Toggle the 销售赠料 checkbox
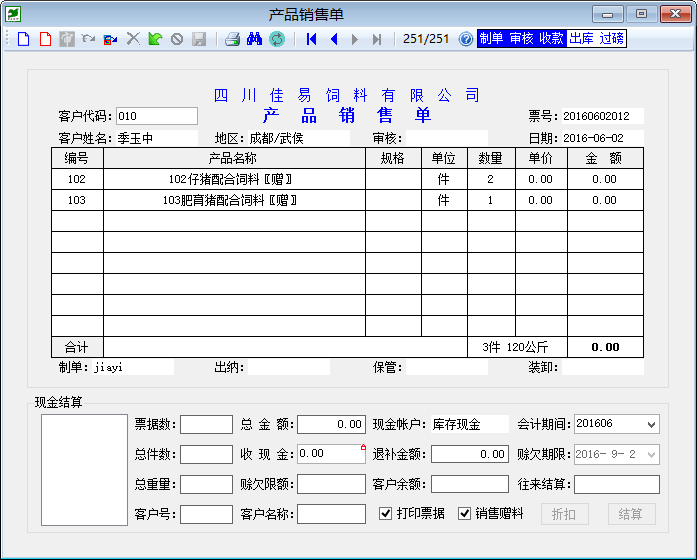 coord(465,514)
